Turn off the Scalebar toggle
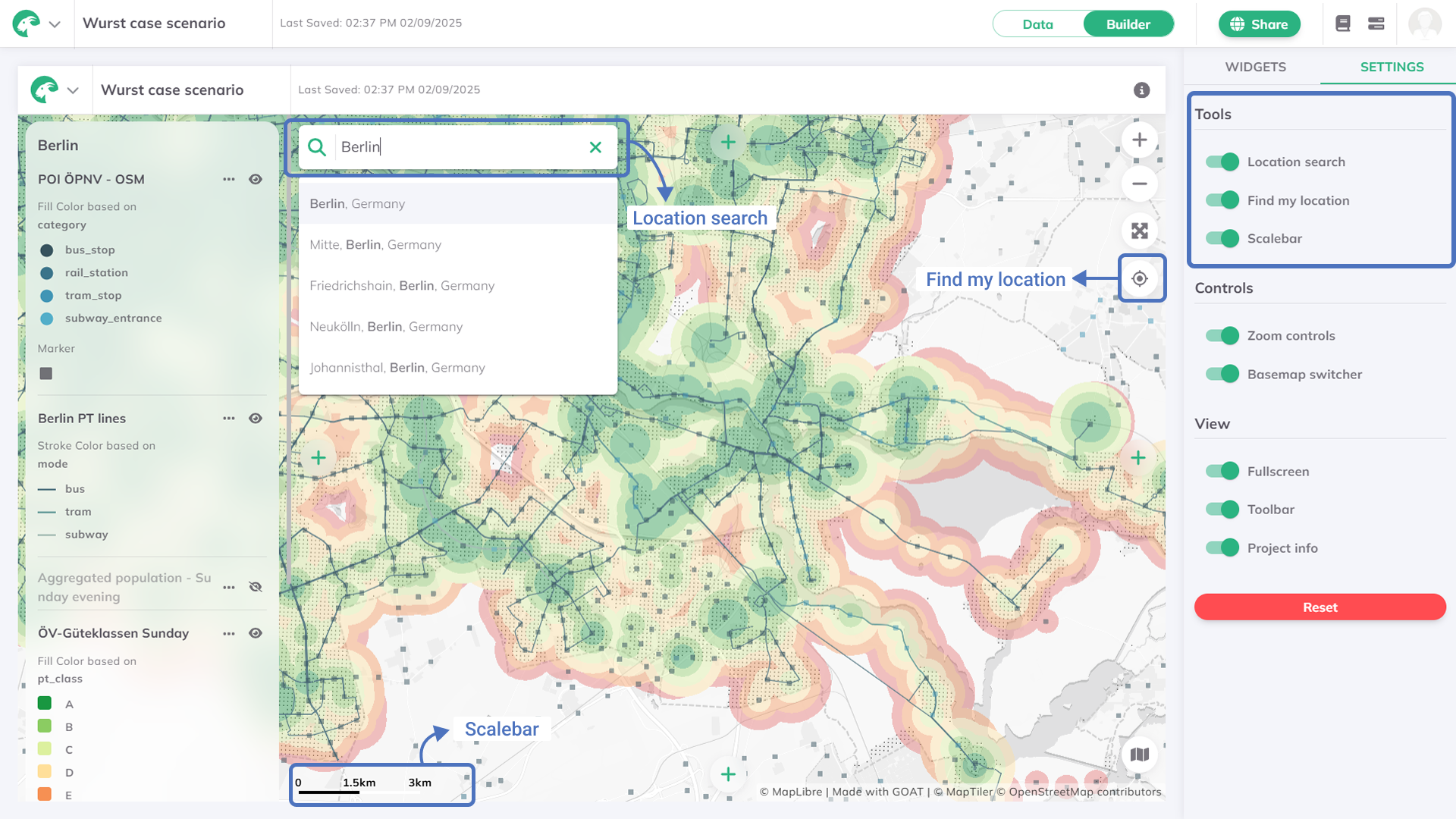Screen dimensions: 1456x819 tap(1222, 238)
